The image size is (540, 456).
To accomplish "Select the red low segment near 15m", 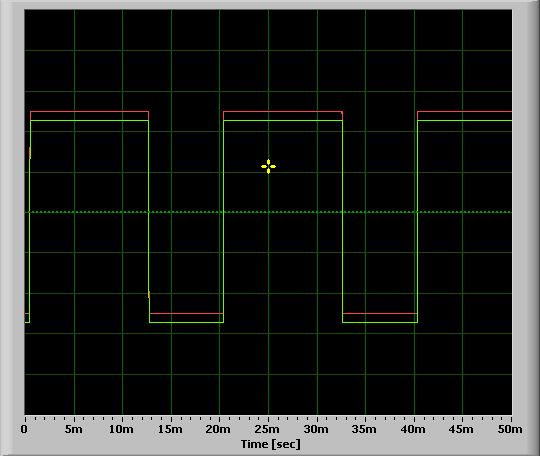I will pos(186,313).
